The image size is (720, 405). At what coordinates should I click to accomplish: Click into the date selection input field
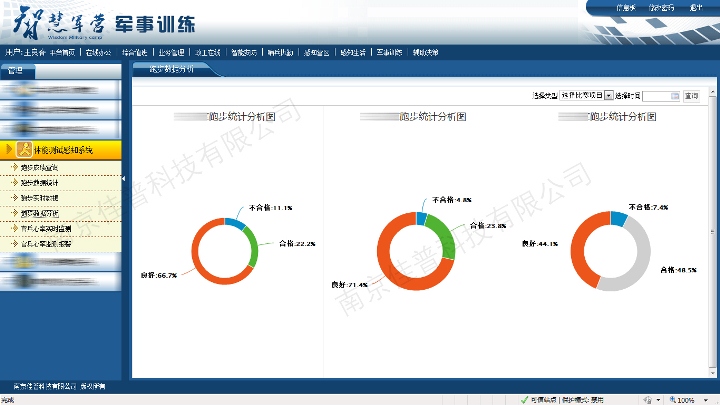click(655, 96)
